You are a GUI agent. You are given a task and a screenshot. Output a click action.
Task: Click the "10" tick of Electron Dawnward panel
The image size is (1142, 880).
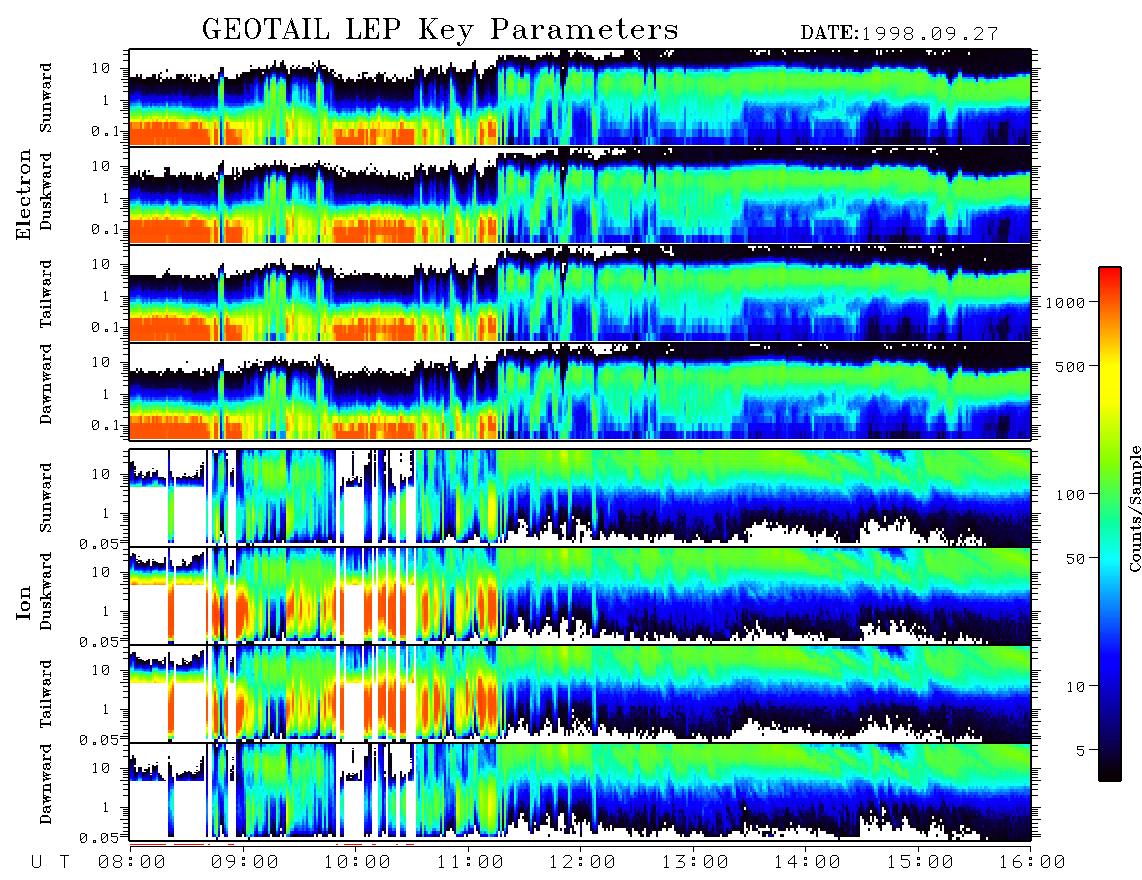(101, 362)
